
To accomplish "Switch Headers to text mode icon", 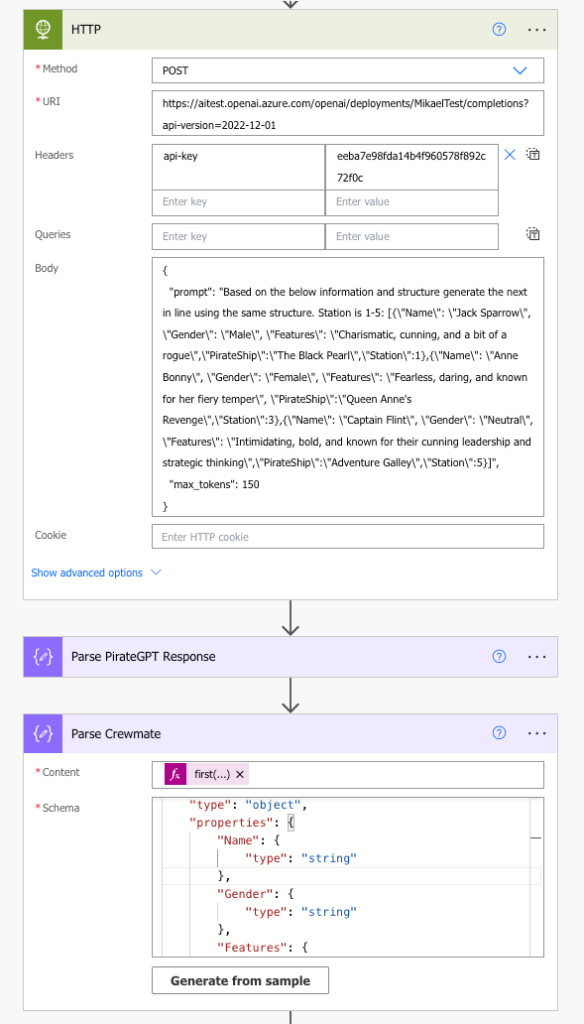I will 533,155.
